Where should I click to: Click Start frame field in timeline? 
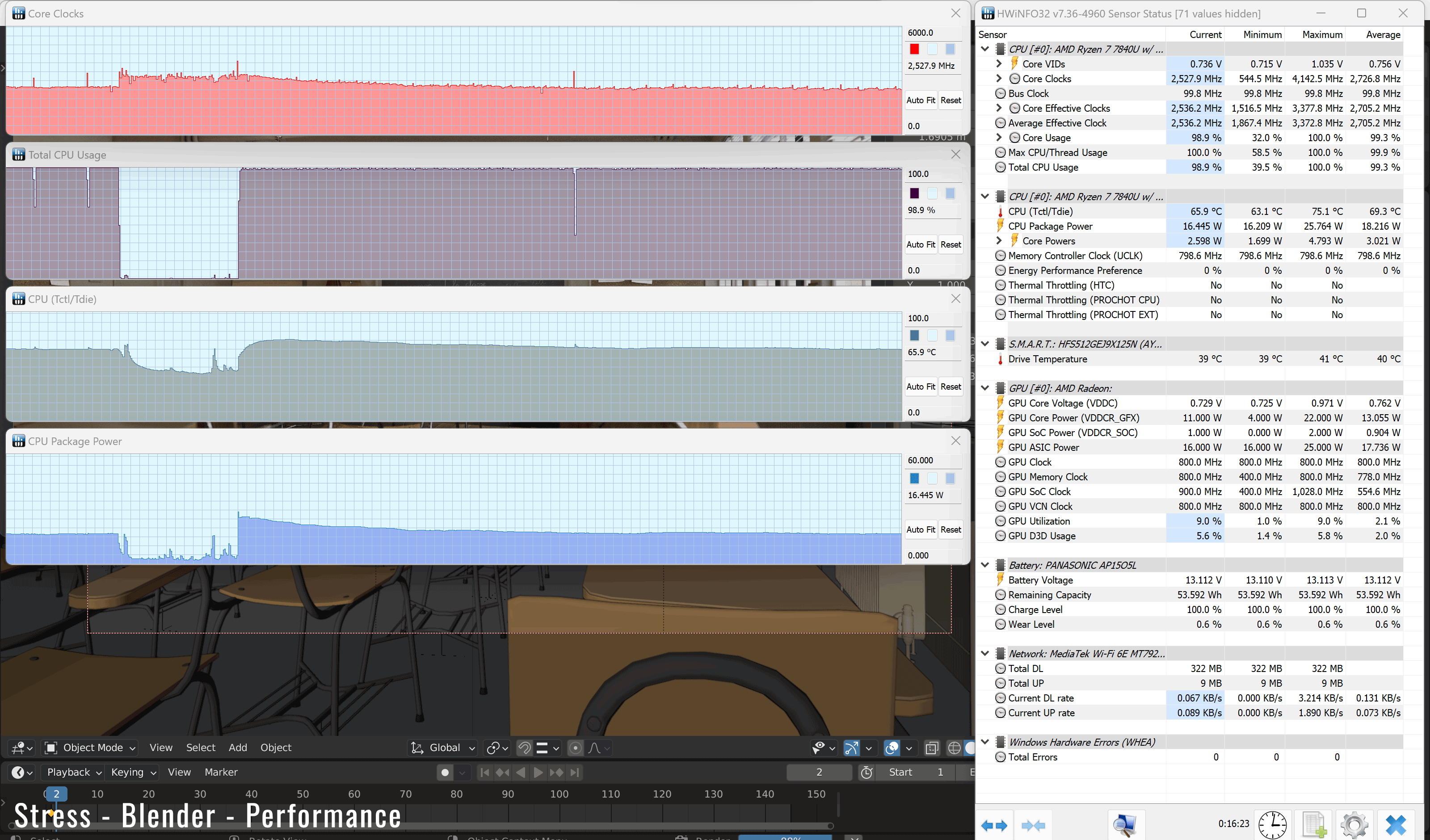916,773
